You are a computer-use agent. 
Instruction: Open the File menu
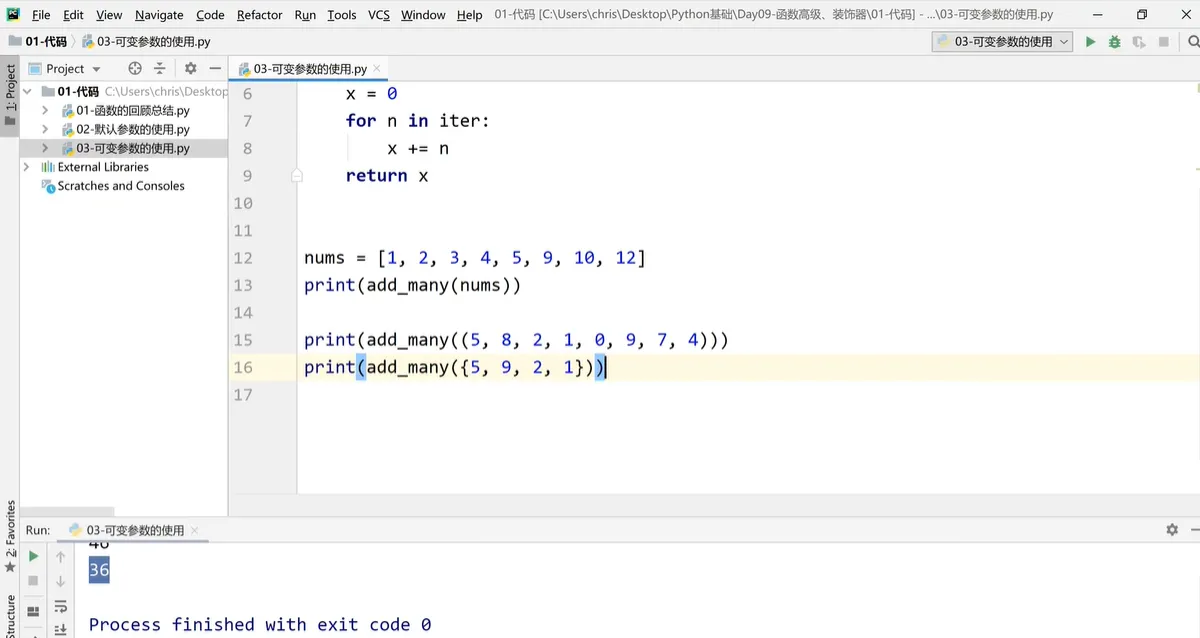tap(41, 15)
